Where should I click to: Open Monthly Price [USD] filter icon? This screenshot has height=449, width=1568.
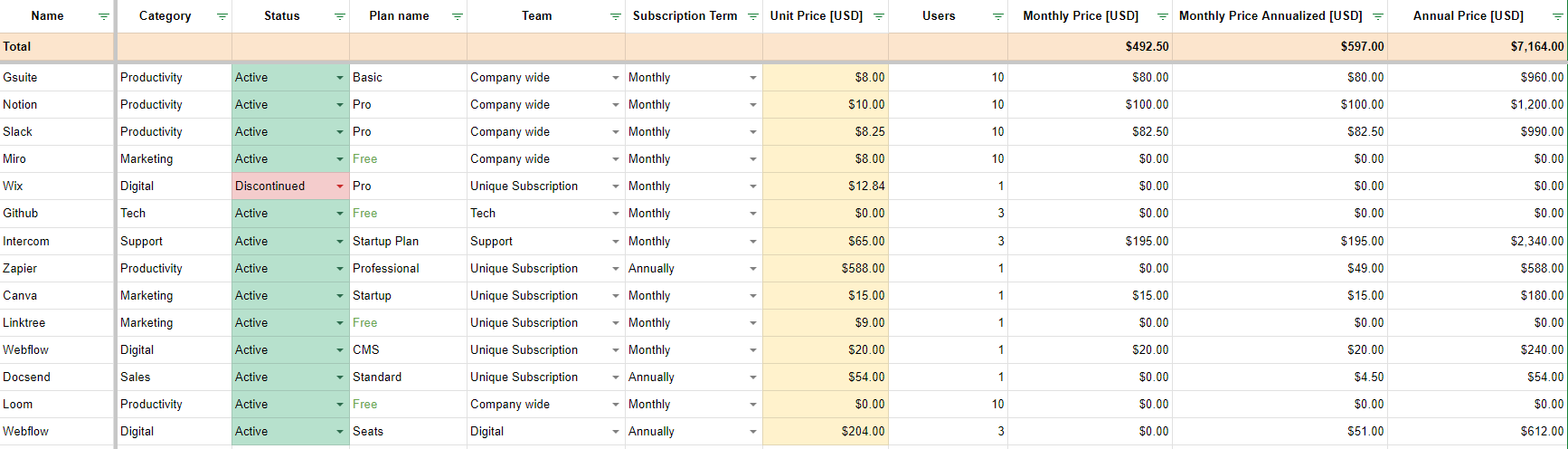1162,16
